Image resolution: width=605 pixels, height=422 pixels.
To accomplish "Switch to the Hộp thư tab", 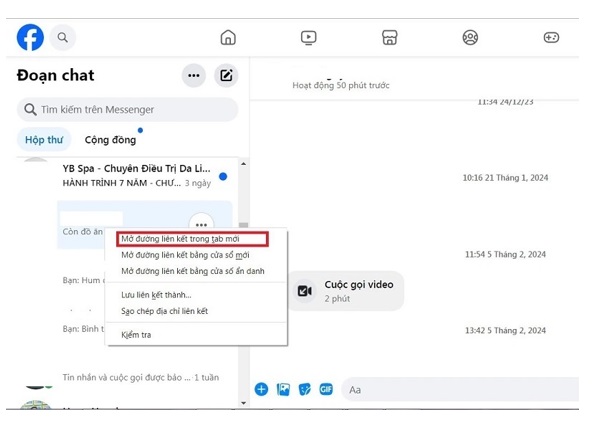I will tap(43, 140).
